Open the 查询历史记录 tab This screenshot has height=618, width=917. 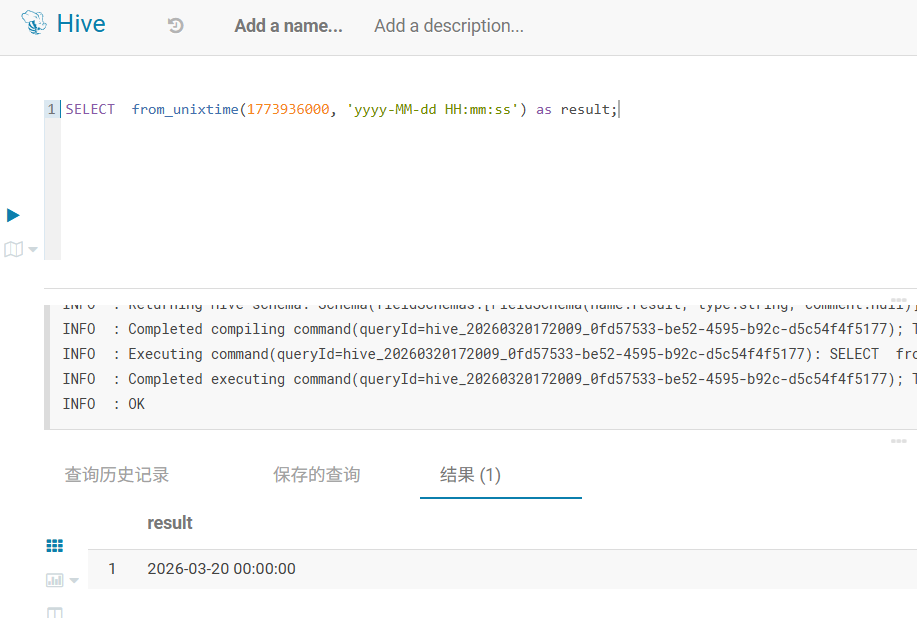click(117, 475)
